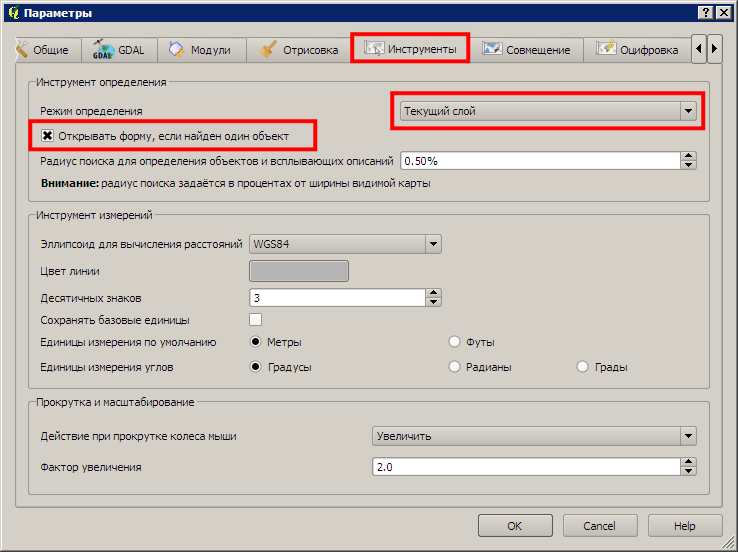Decrease the decimal places with the down arrow
Image resolution: width=738 pixels, height=552 pixels.
click(433, 302)
